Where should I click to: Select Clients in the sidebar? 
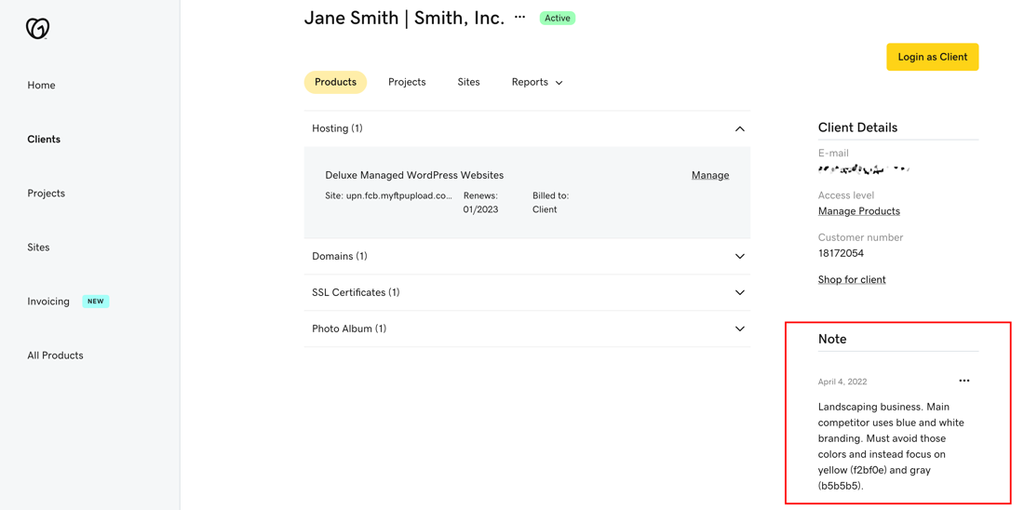[x=44, y=139]
